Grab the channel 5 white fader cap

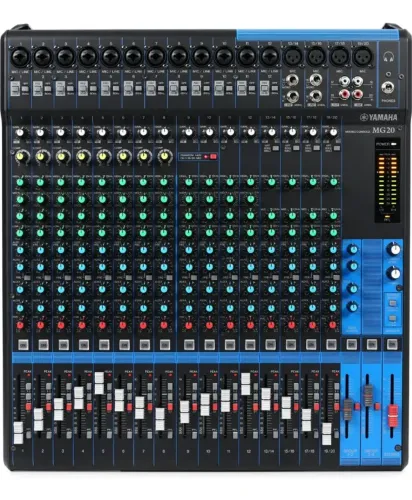[99, 383]
